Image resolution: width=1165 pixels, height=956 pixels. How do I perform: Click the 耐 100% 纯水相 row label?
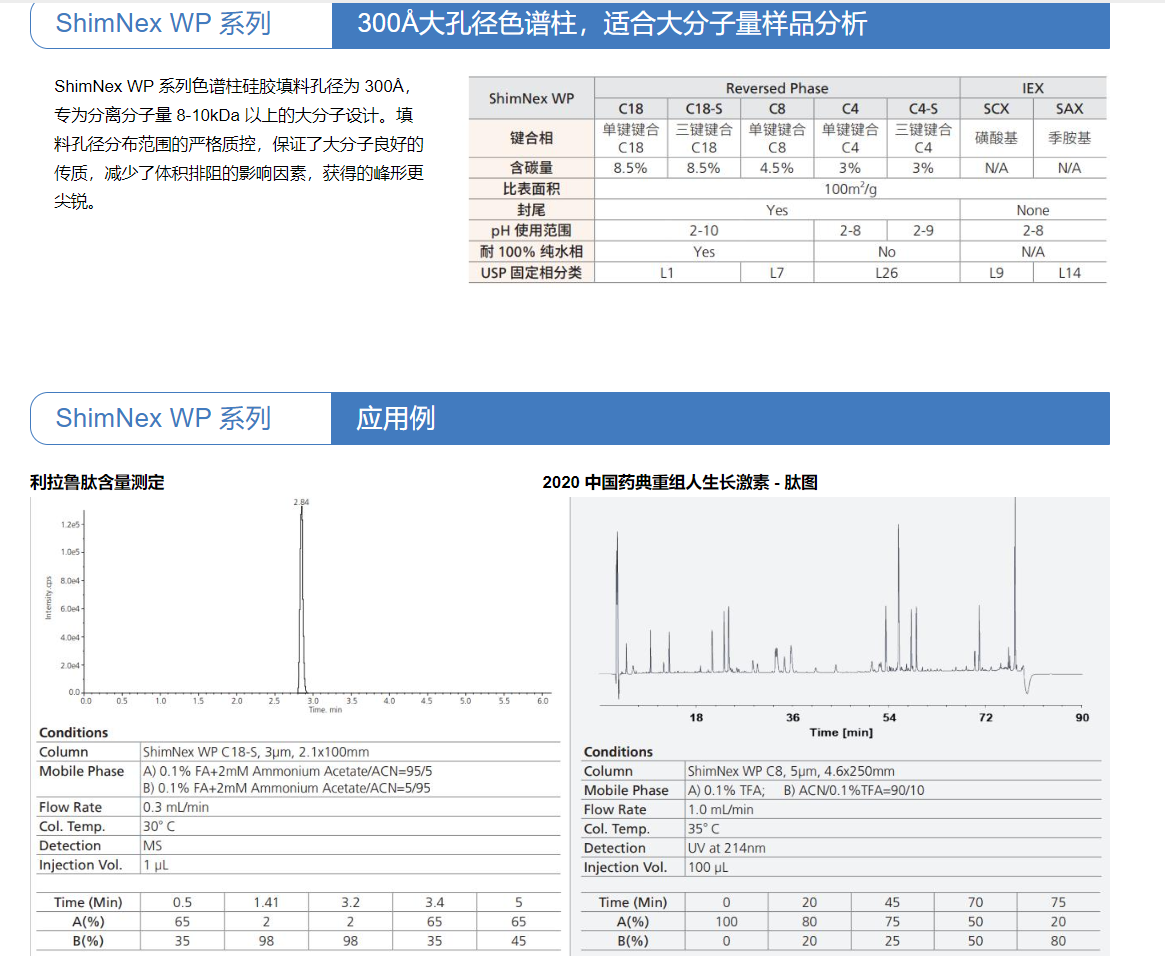531,252
